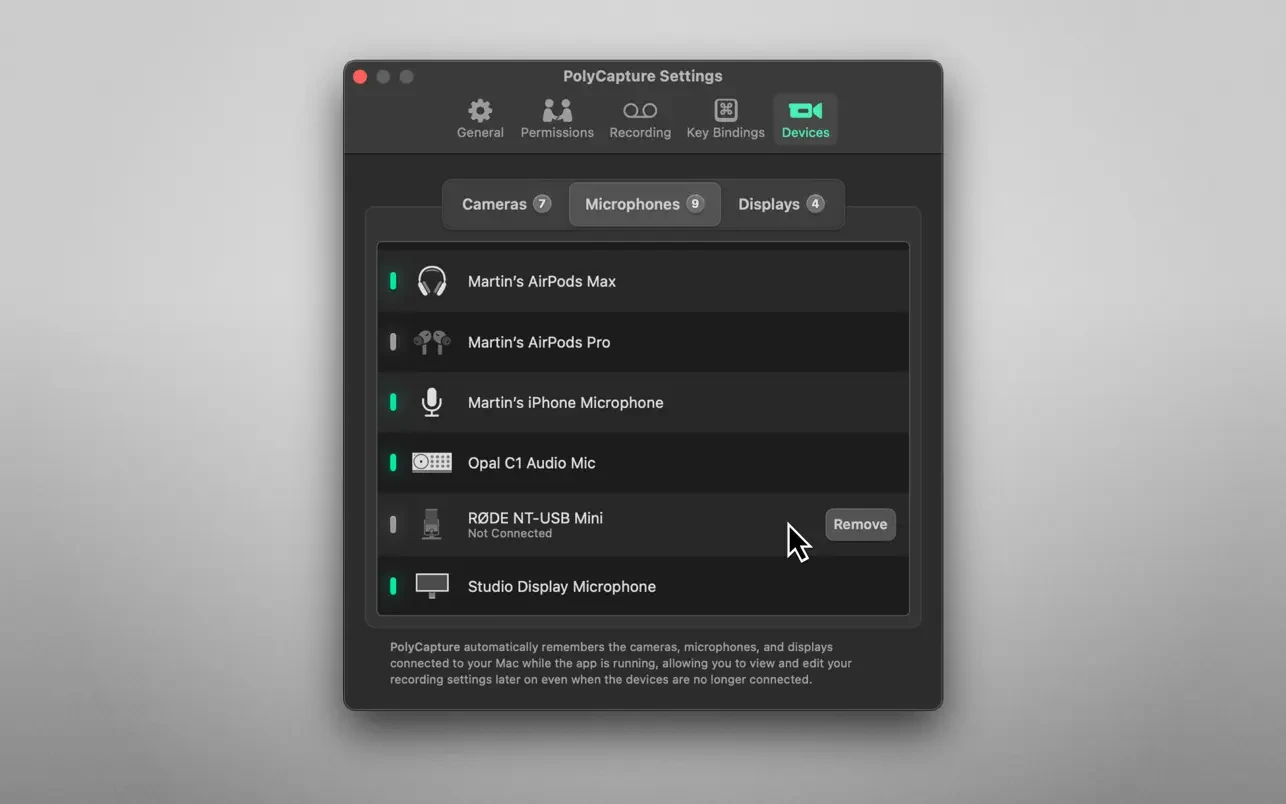The width and height of the screenshot is (1286, 804).
Task: Close the PolyCapture Settings window
Action: coord(360,77)
